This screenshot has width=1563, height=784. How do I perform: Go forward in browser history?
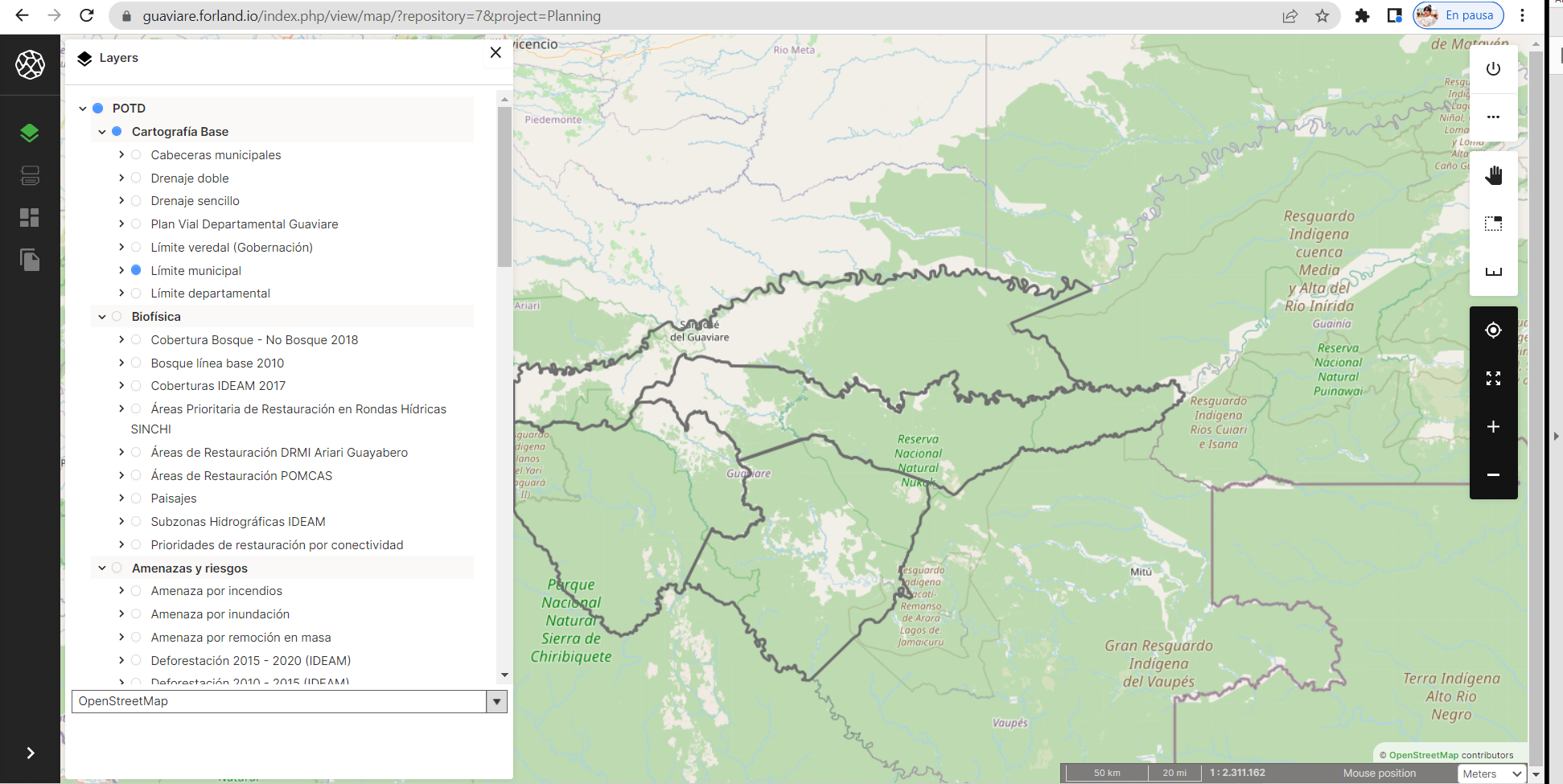pos(54,15)
